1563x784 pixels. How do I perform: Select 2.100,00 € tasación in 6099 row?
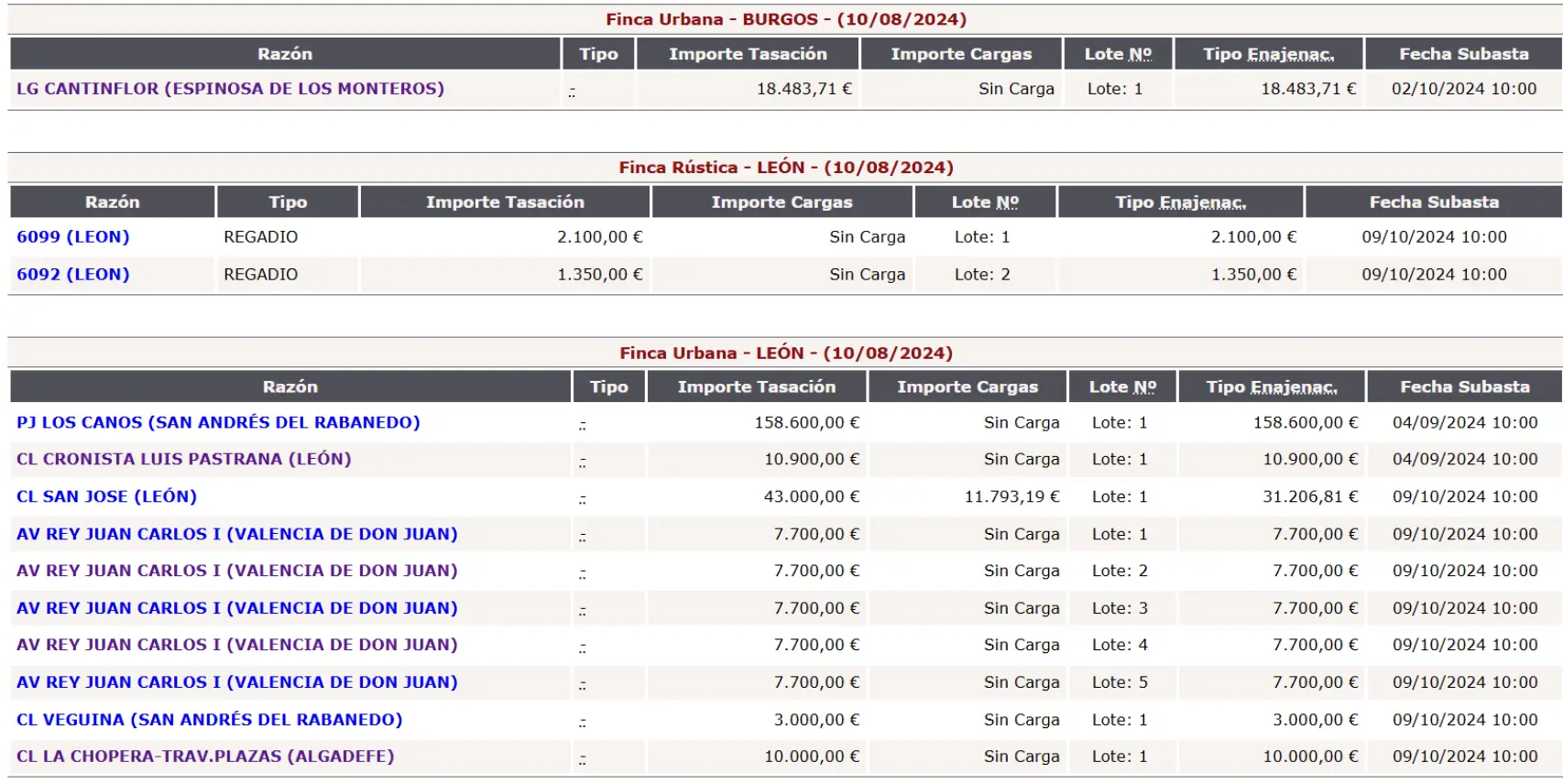coord(600,236)
